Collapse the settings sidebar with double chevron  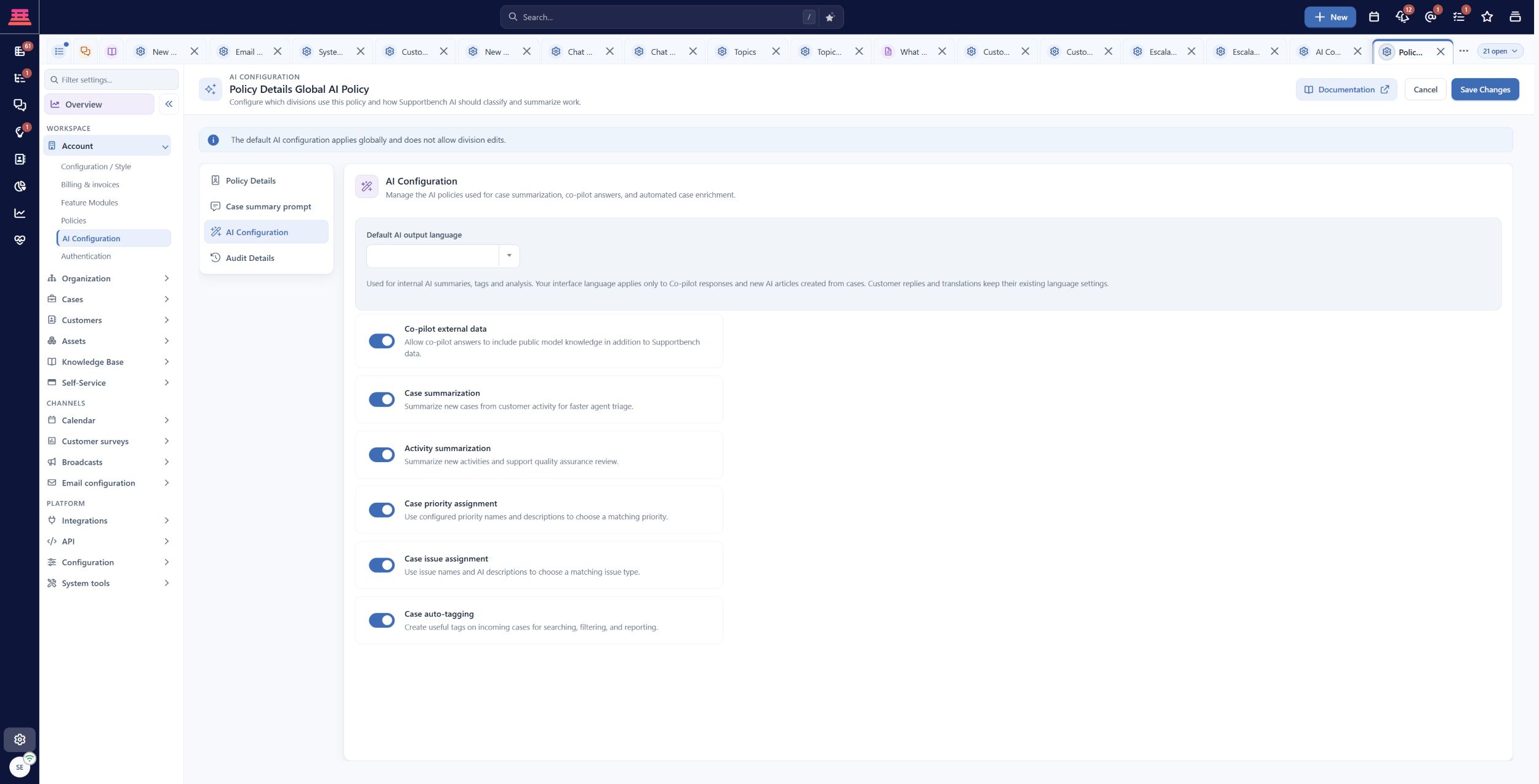coord(169,104)
